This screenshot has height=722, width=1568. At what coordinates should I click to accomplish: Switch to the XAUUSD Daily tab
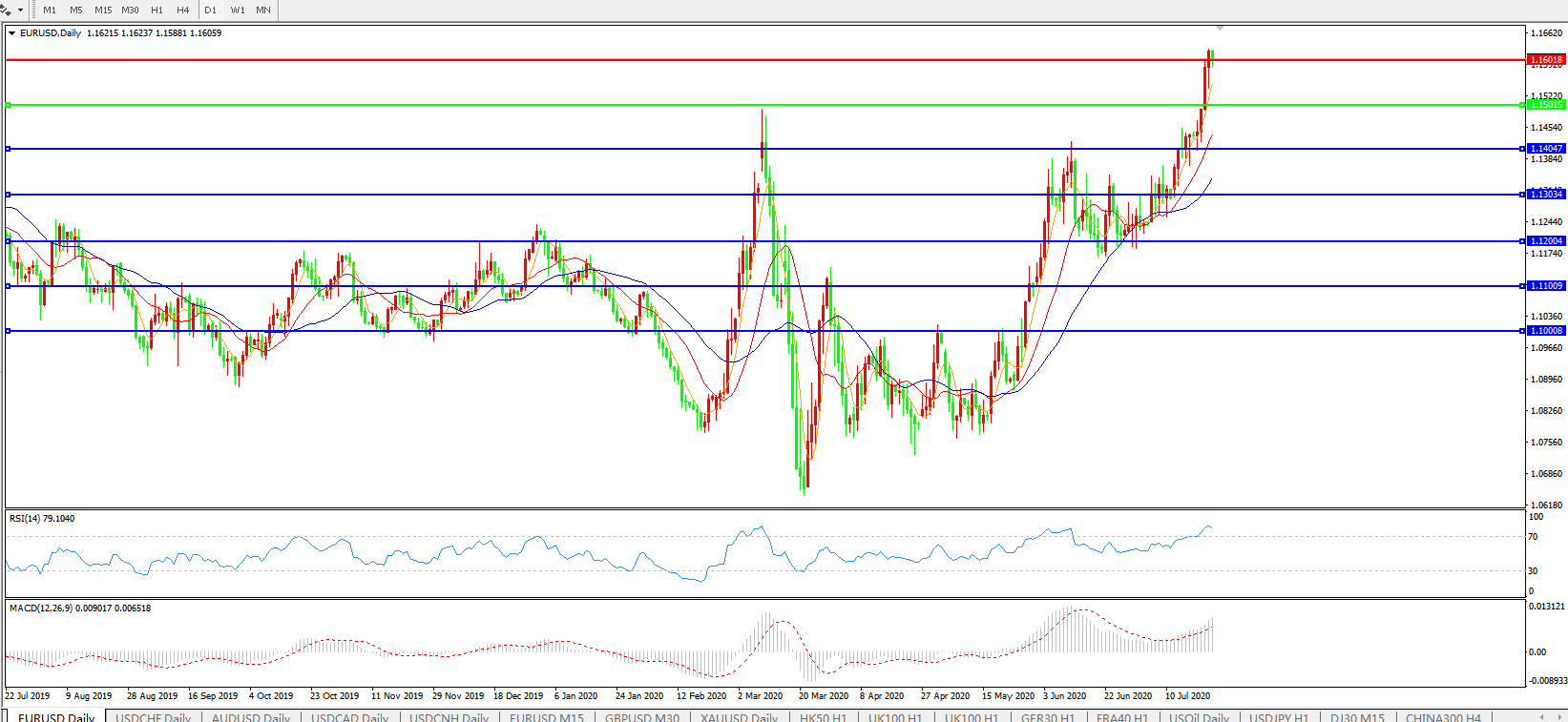[739, 716]
